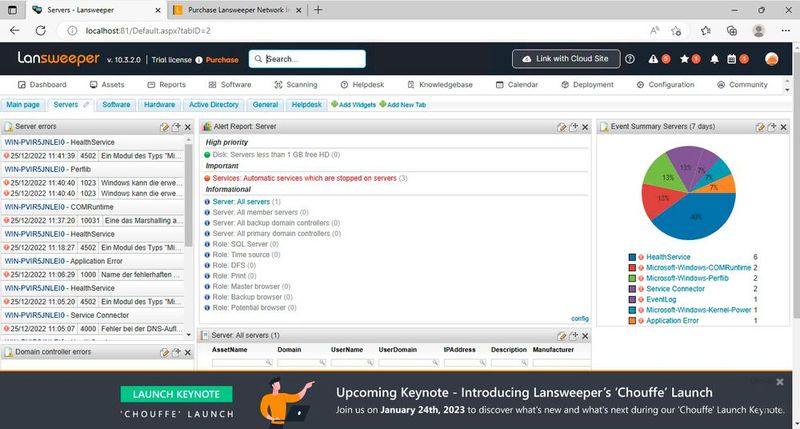The image size is (800, 429).
Task: Open the Configuration menu
Action: point(666,85)
